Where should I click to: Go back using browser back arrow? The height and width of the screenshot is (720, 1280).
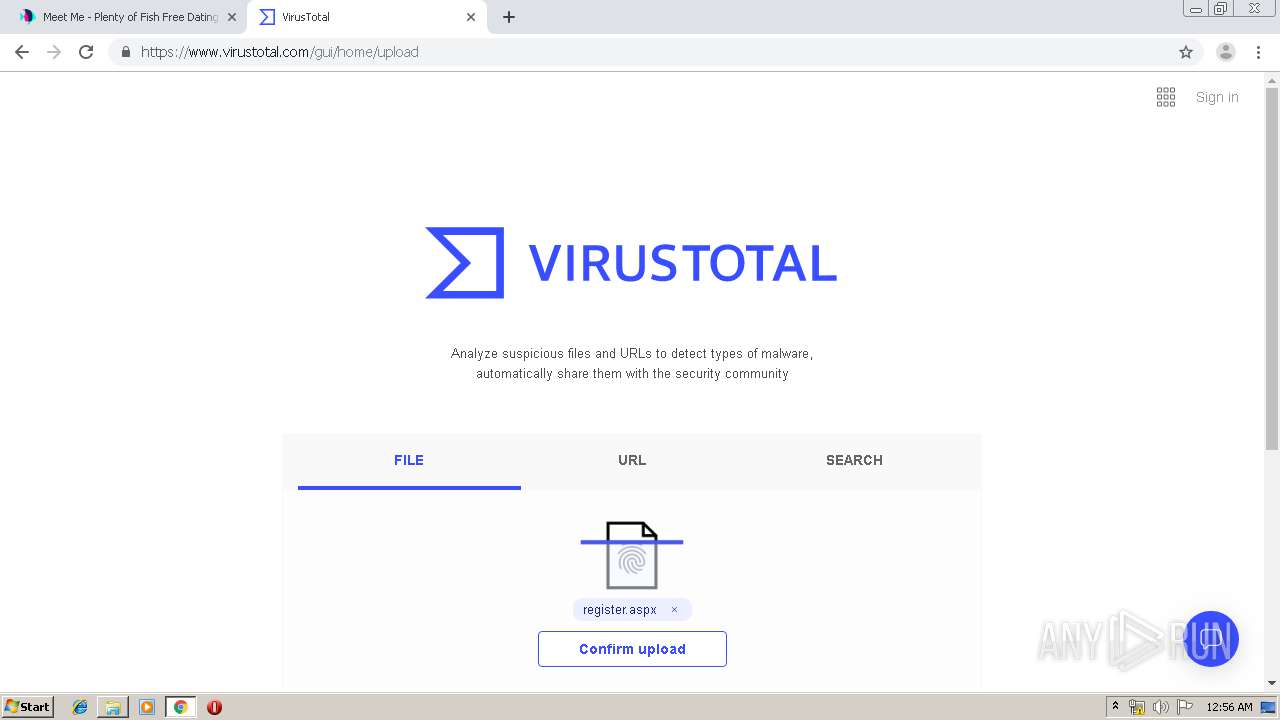click(22, 52)
